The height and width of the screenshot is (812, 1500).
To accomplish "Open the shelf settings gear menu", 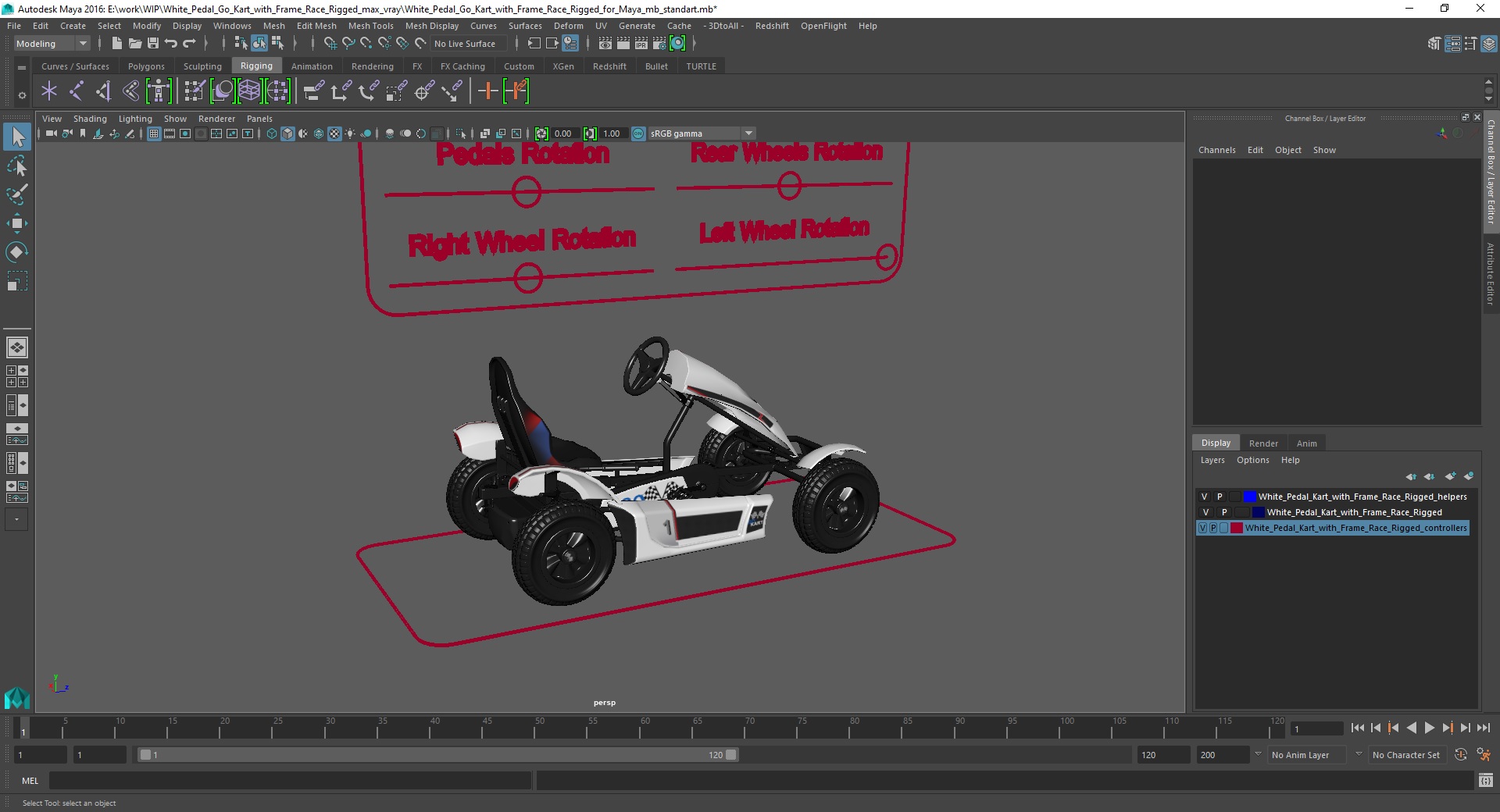I will point(22,95).
